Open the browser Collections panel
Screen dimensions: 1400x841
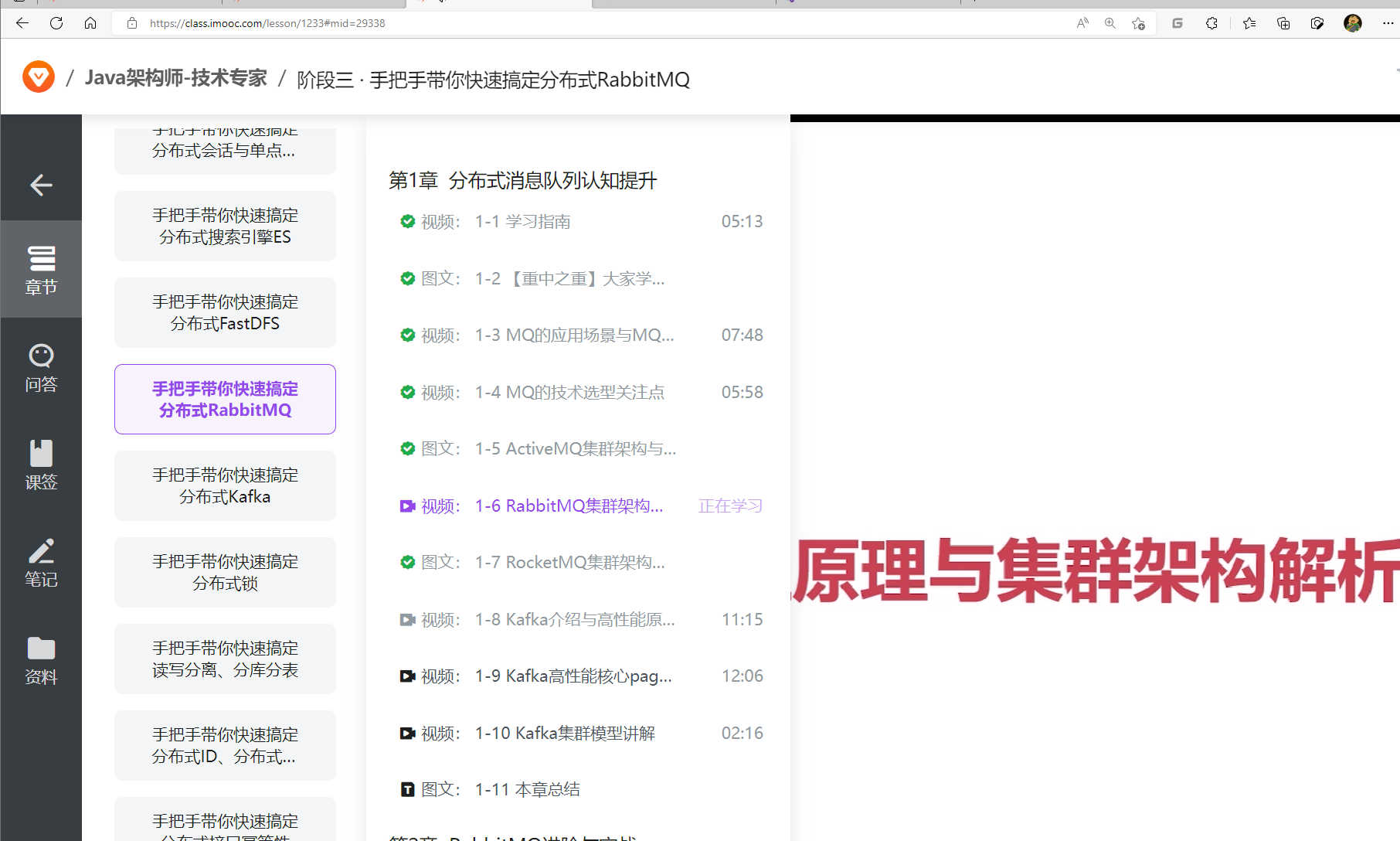pyautogui.click(x=1283, y=23)
